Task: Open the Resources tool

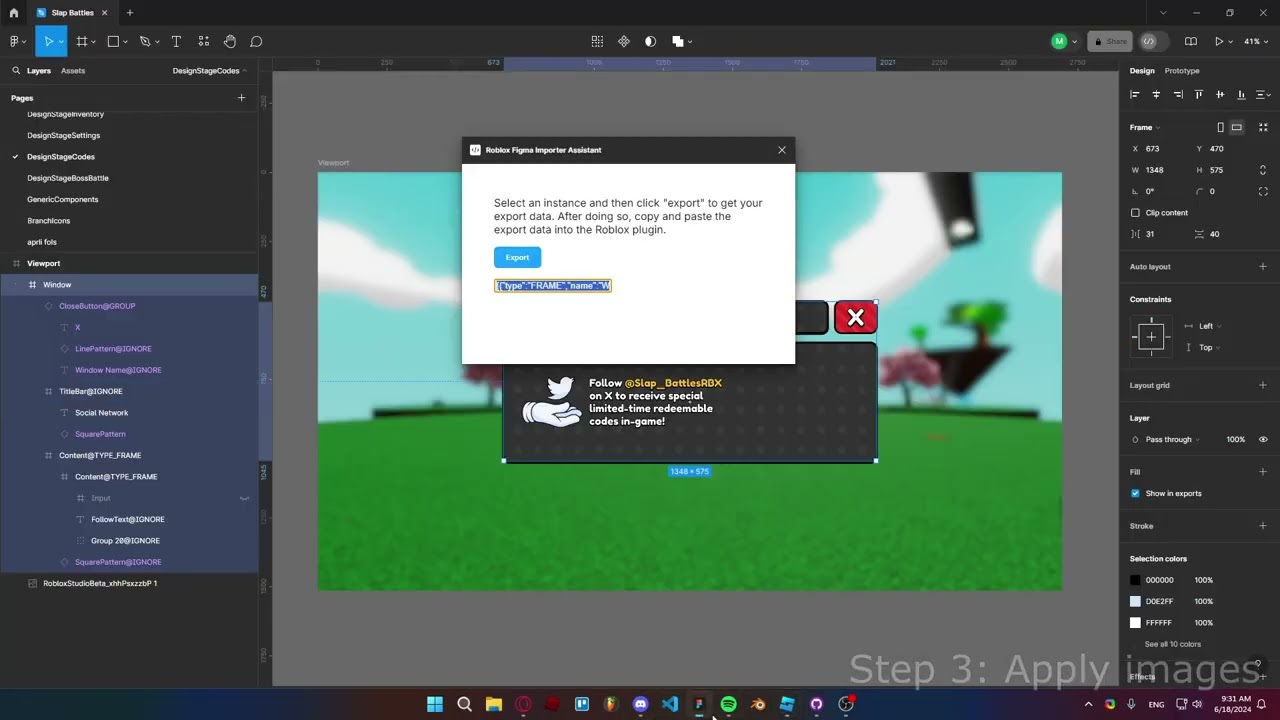Action: tap(204, 41)
